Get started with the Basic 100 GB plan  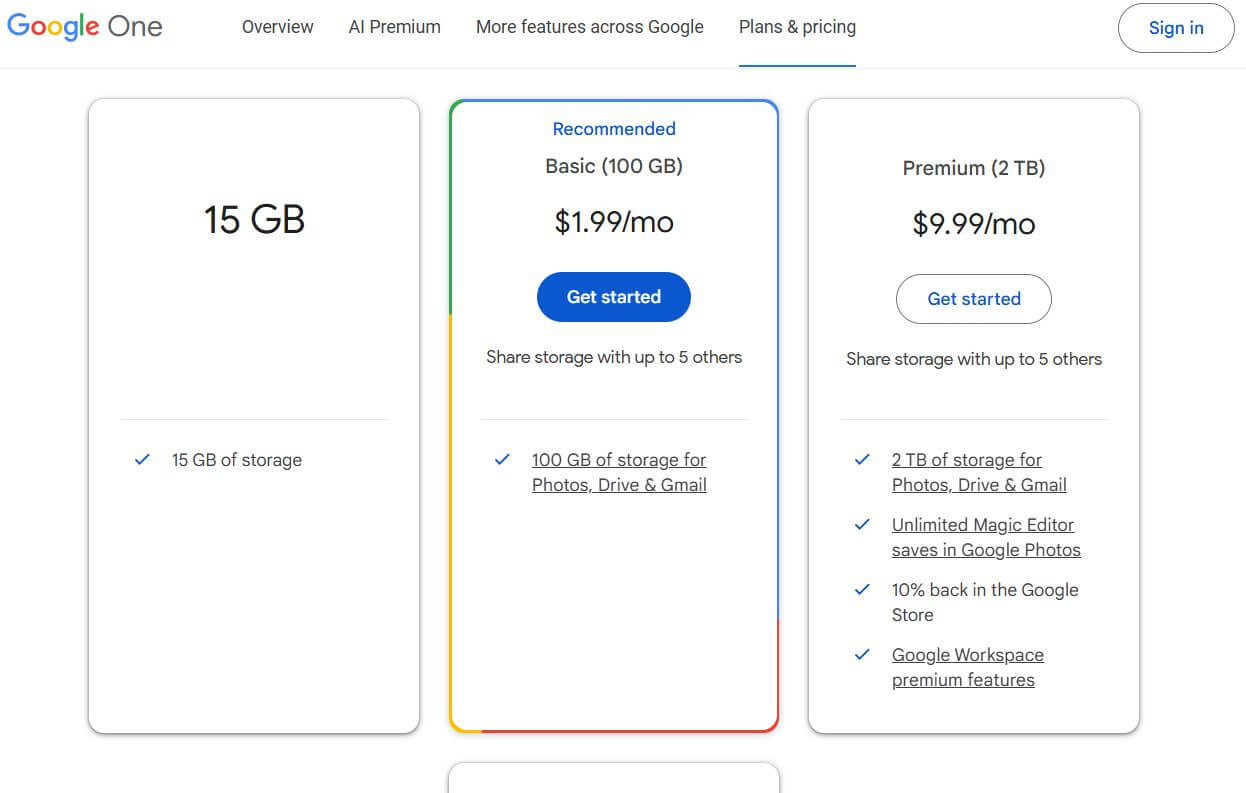(613, 296)
